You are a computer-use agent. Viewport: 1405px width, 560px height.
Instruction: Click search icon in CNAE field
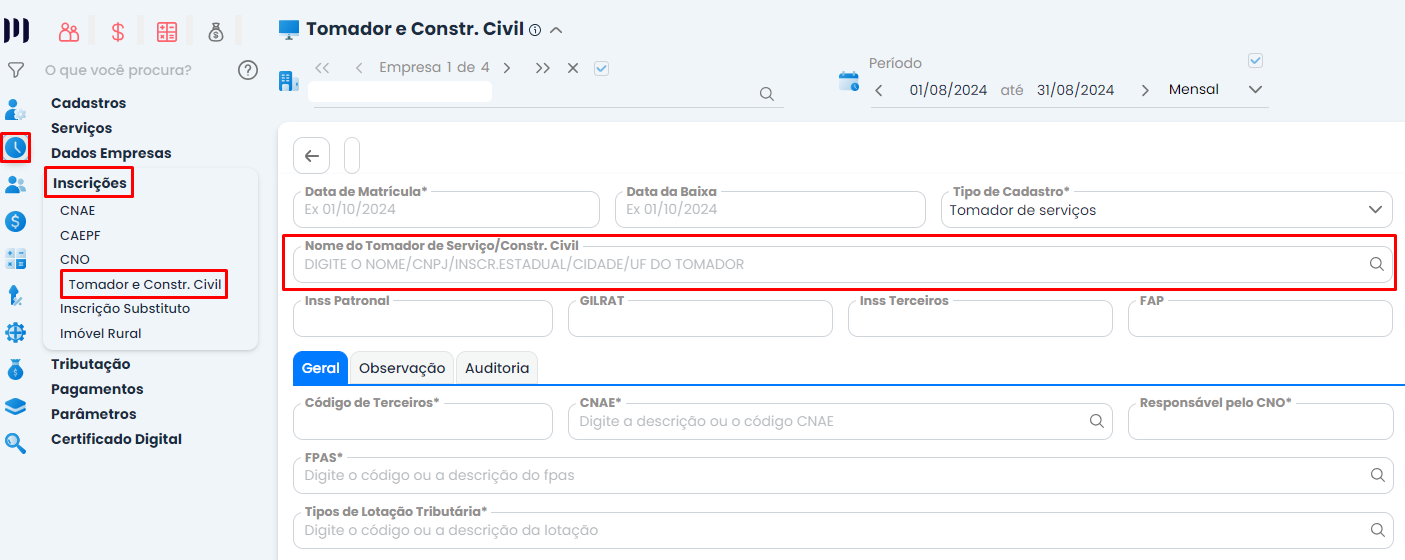[x=1097, y=421]
